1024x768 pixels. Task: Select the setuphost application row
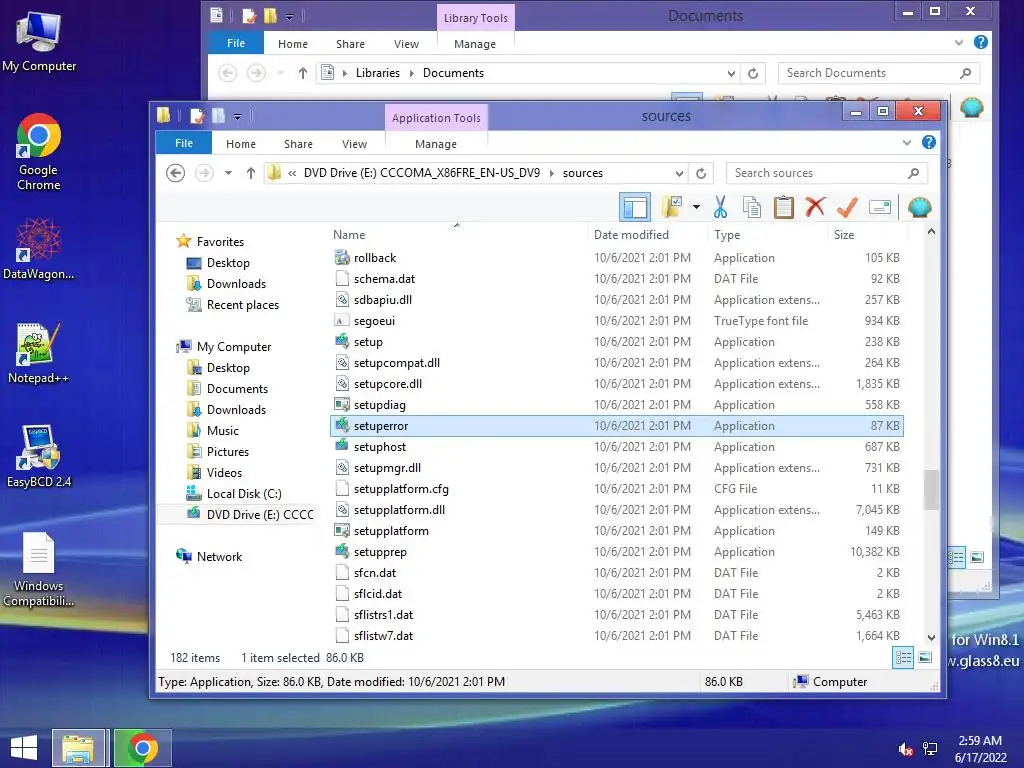point(616,447)
